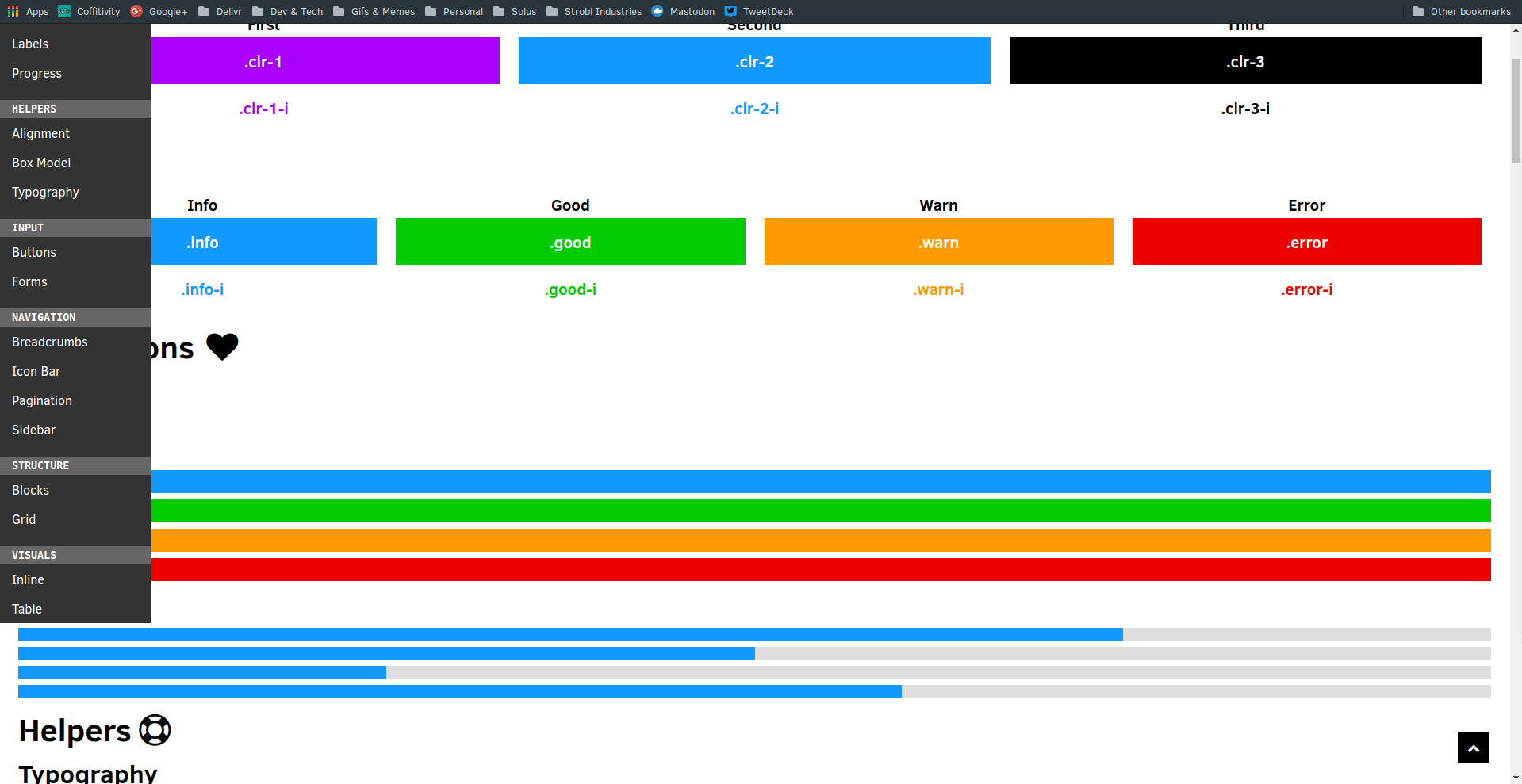The width and height of the screenshot is (1522, 784).
Task: Open the Coffitivity bookmark
Action: click(89, 11)
